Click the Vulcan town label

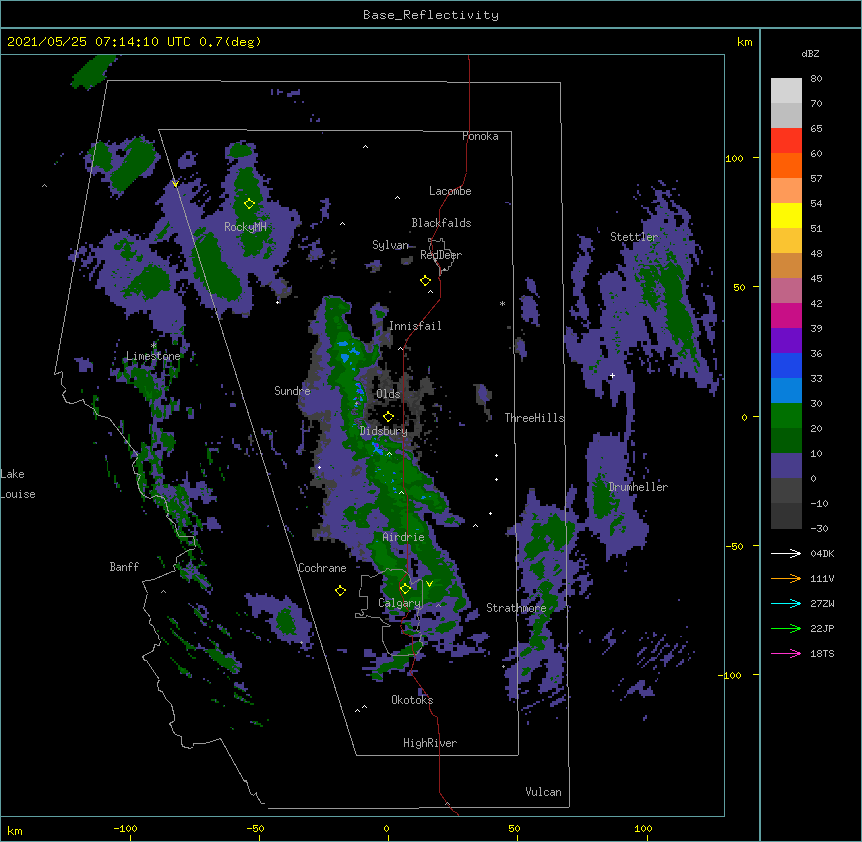543,792
